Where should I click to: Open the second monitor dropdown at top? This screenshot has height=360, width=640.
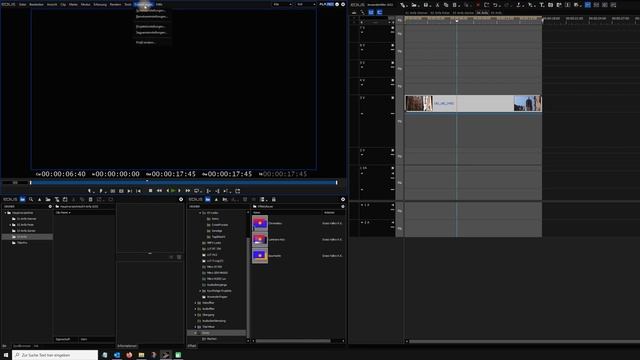pyautogui.click(x=306, y=4)
